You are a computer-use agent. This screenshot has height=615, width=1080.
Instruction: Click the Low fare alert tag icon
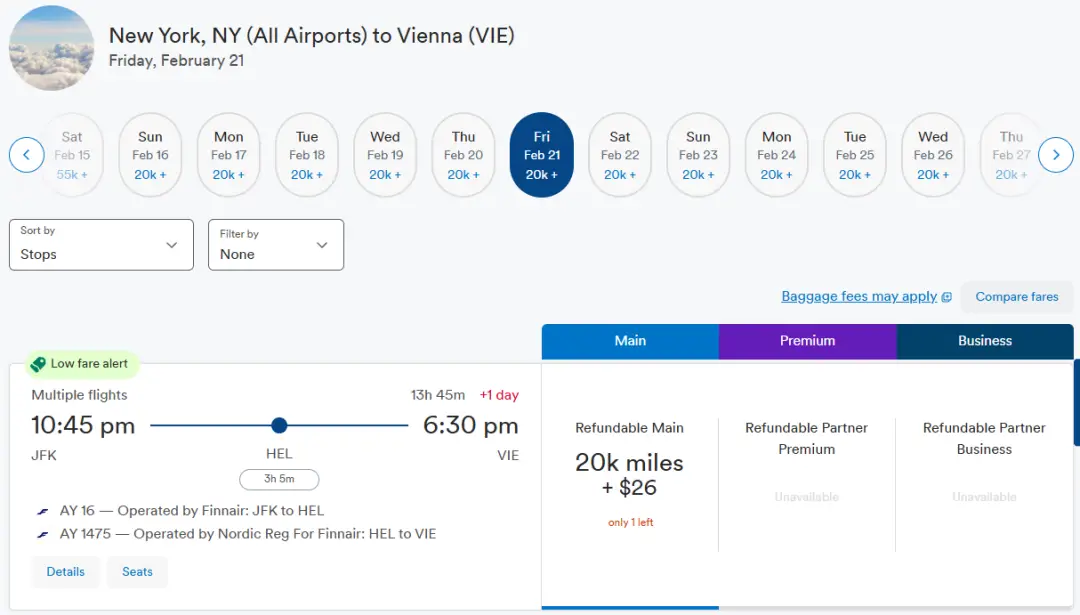[x=39, y=364]
